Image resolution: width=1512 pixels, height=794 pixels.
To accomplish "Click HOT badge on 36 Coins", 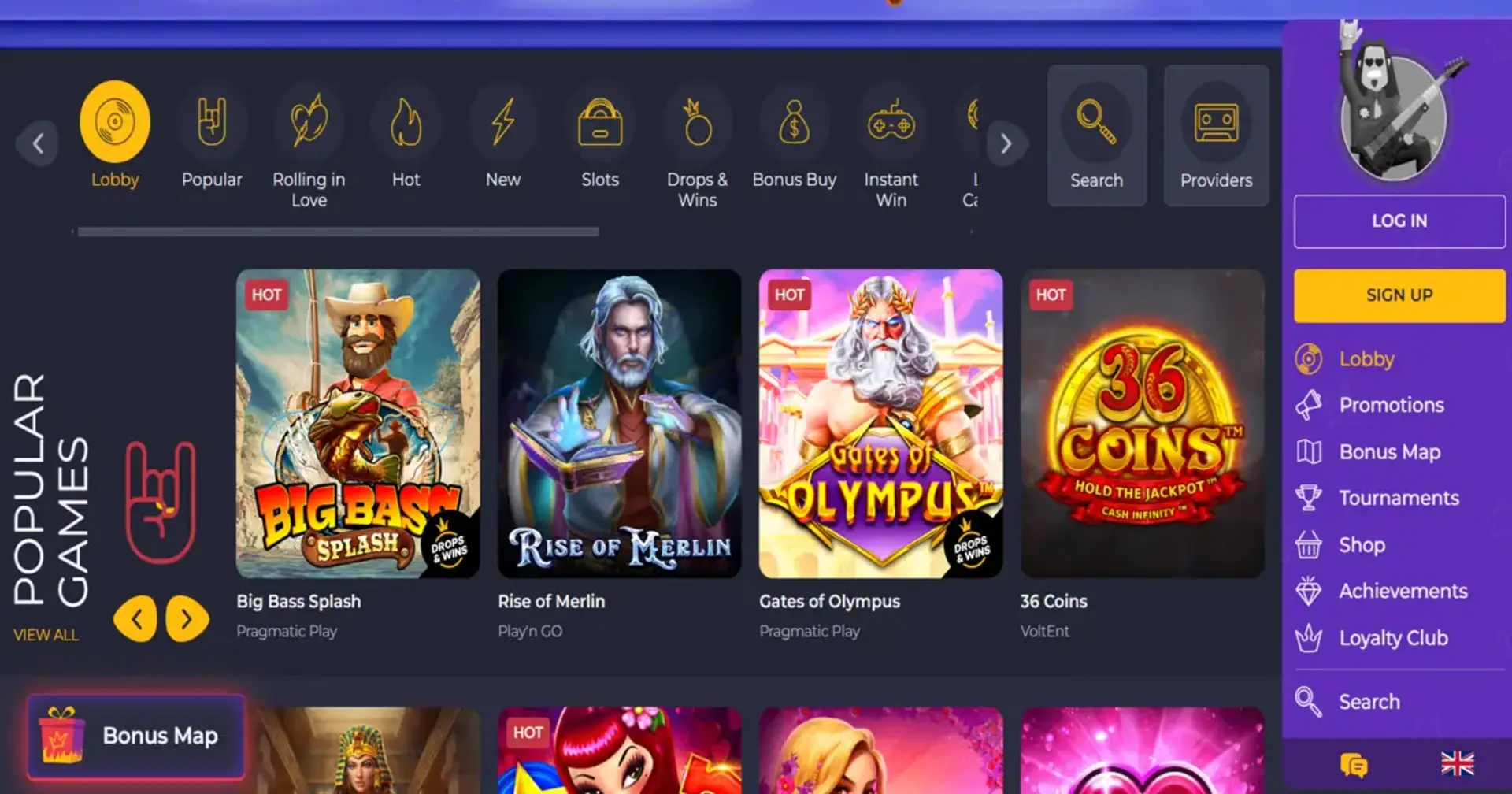I will tap(1051, 295).
